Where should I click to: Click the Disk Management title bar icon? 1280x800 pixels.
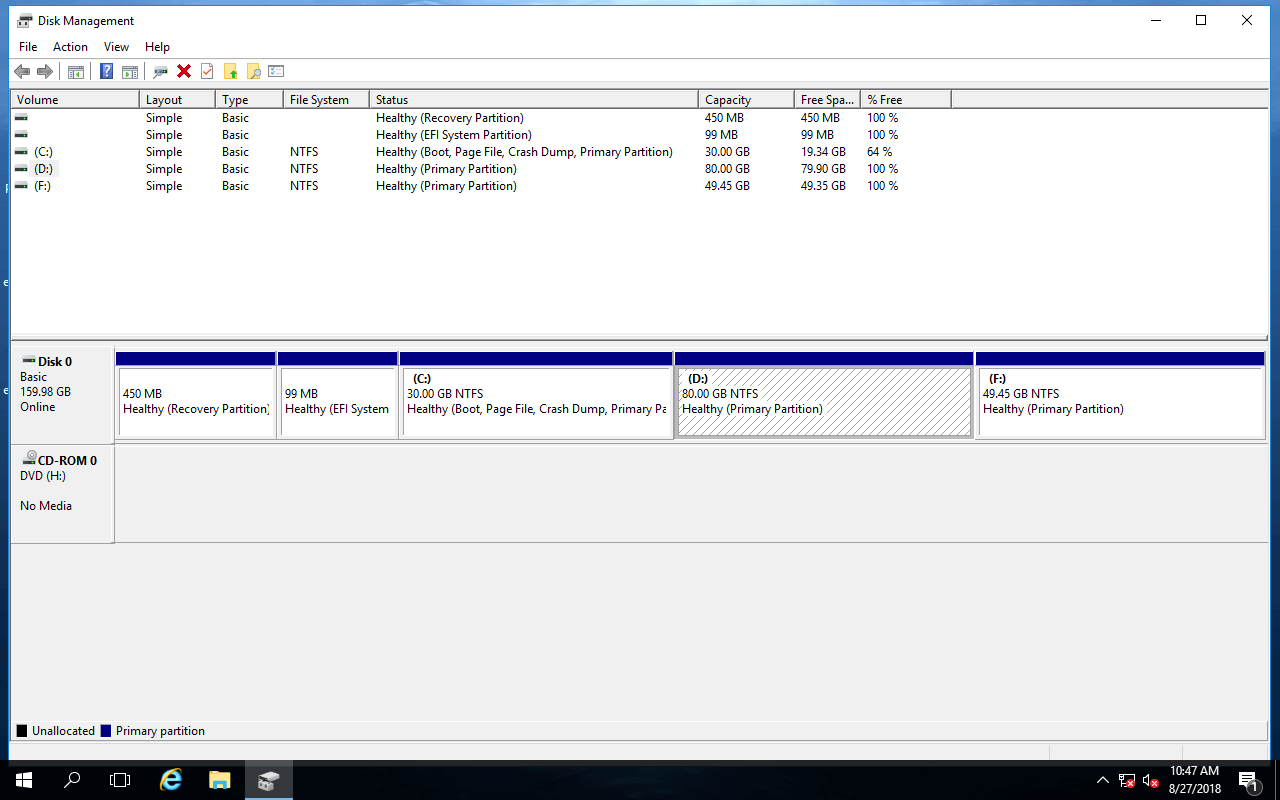(24, 20)
